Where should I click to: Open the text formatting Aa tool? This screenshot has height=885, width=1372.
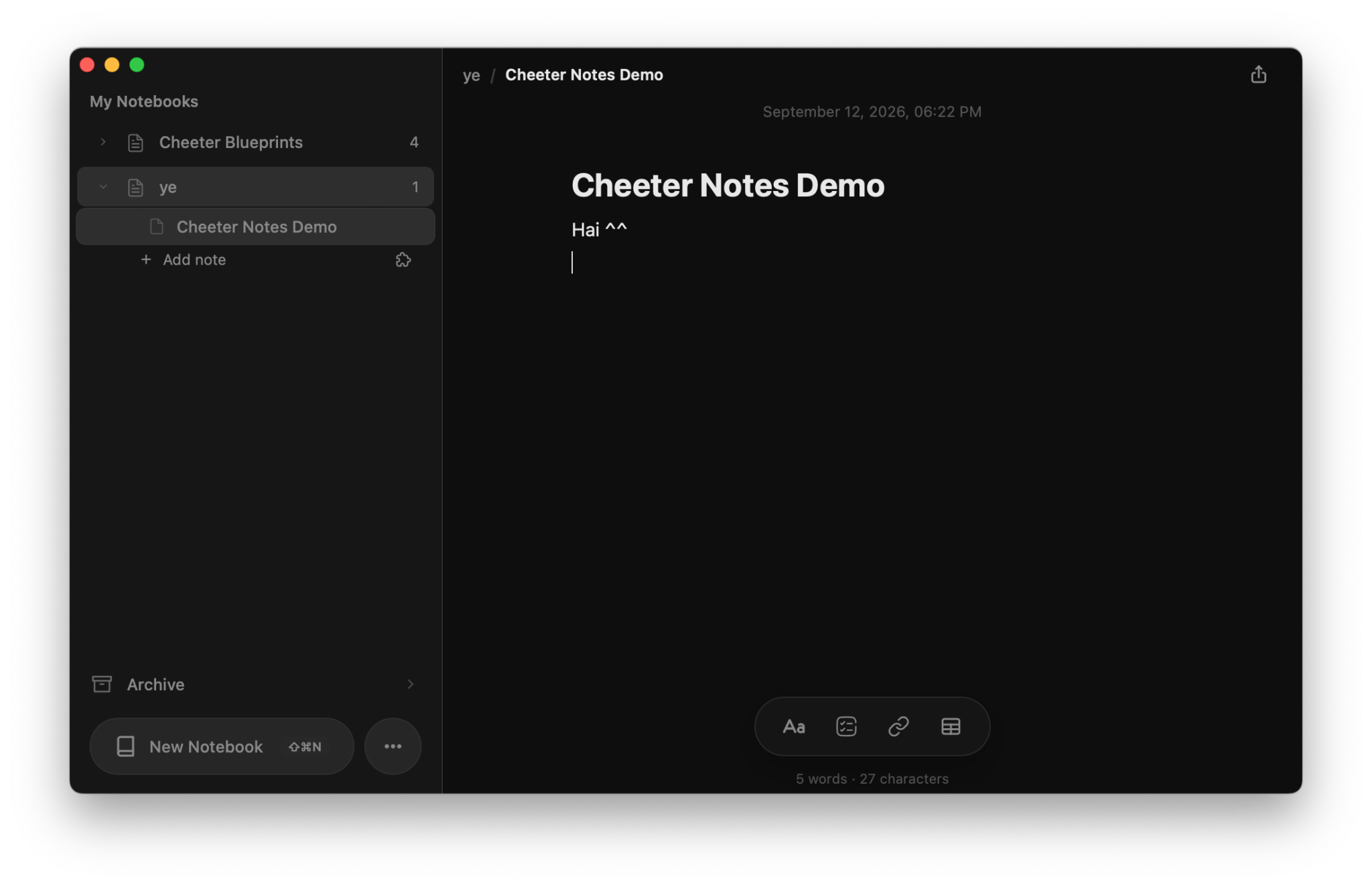point(794,726)
